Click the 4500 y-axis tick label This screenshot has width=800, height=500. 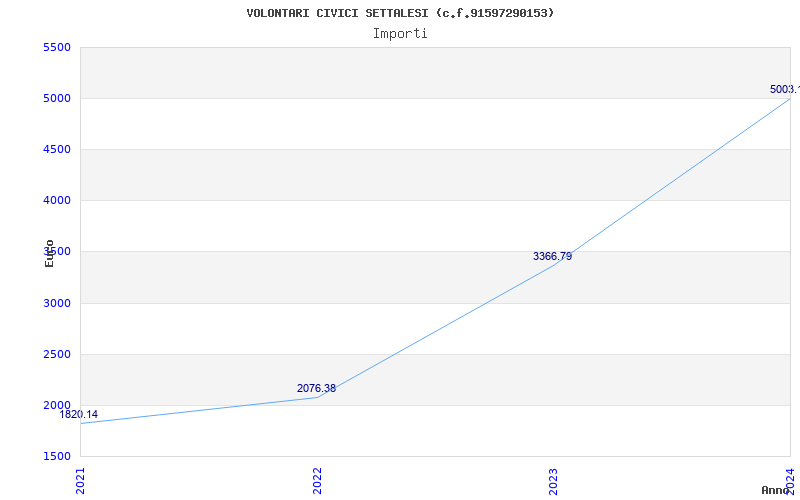click(57, 150)
